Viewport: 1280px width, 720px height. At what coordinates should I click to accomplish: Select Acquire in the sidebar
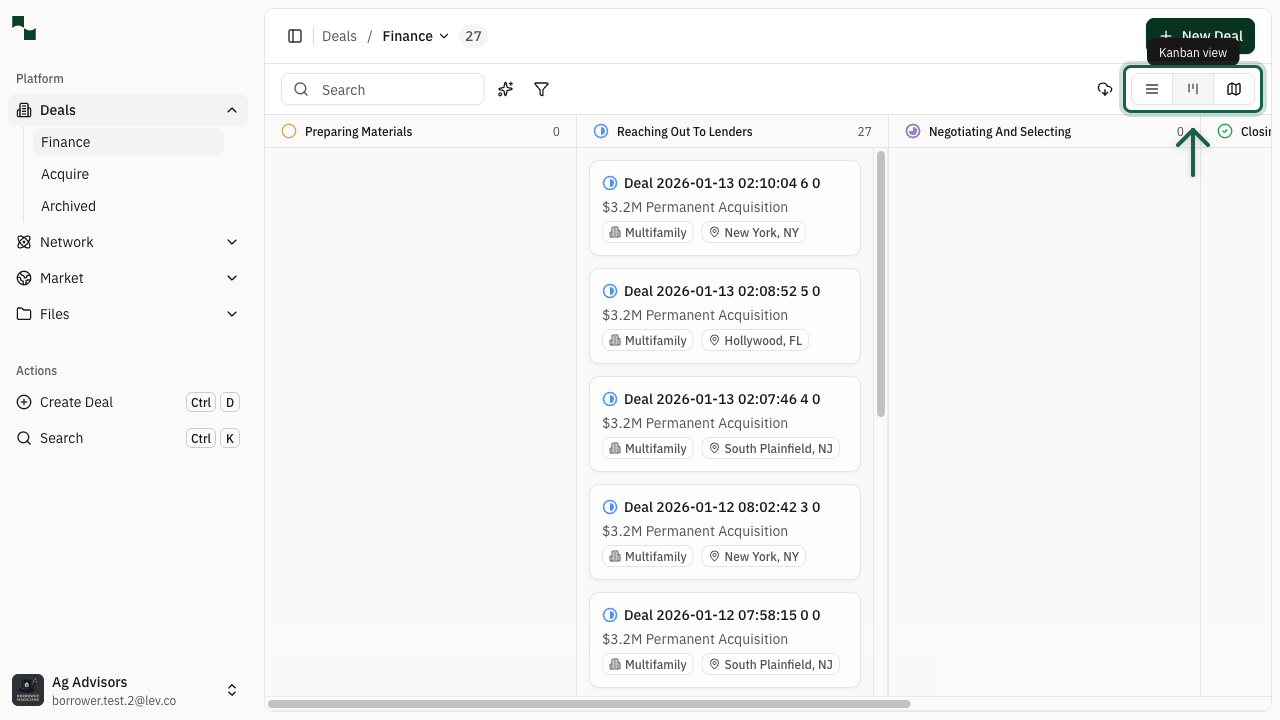pyautogui.click(x=64, y=174)
